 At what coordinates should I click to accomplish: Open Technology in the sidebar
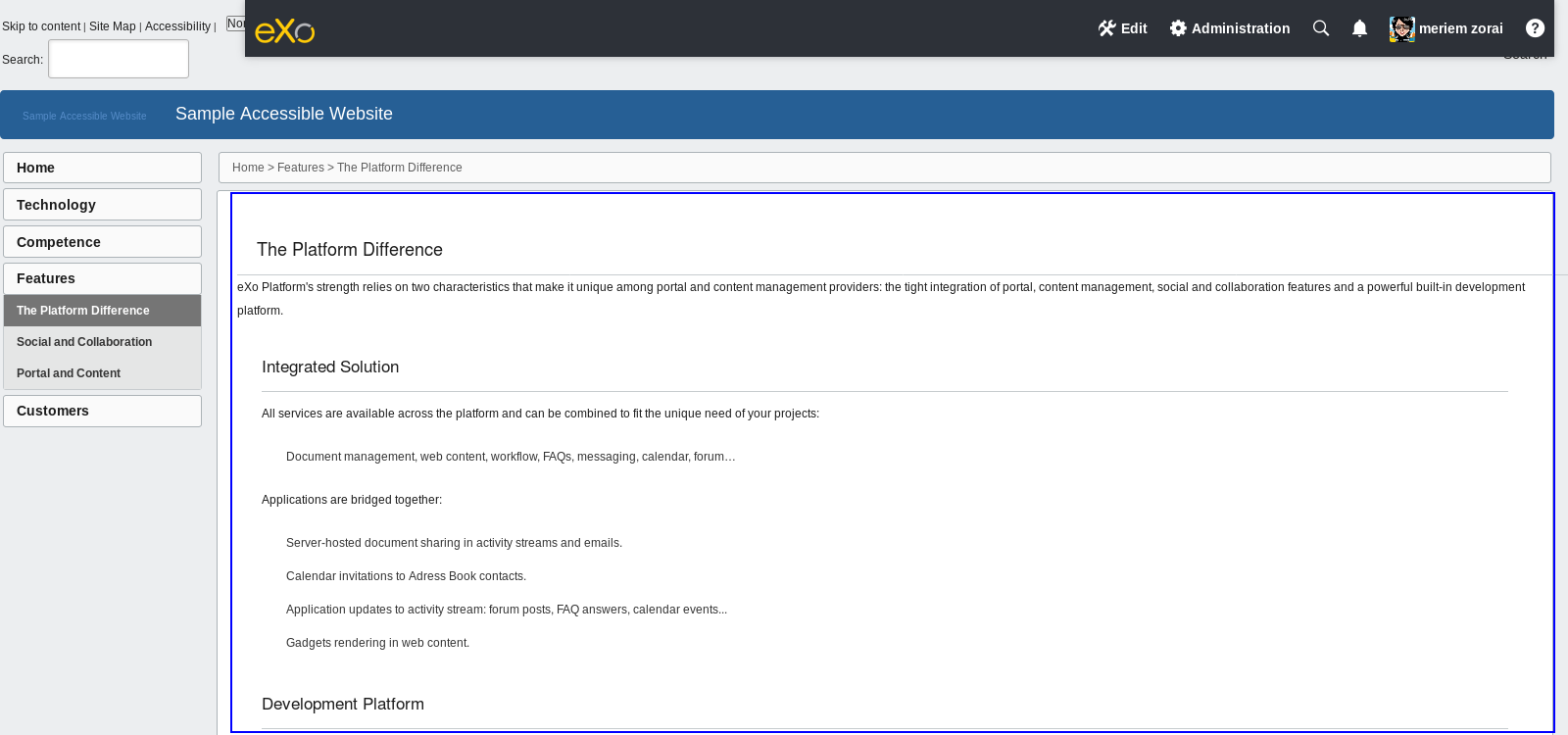tap(102, 205)
